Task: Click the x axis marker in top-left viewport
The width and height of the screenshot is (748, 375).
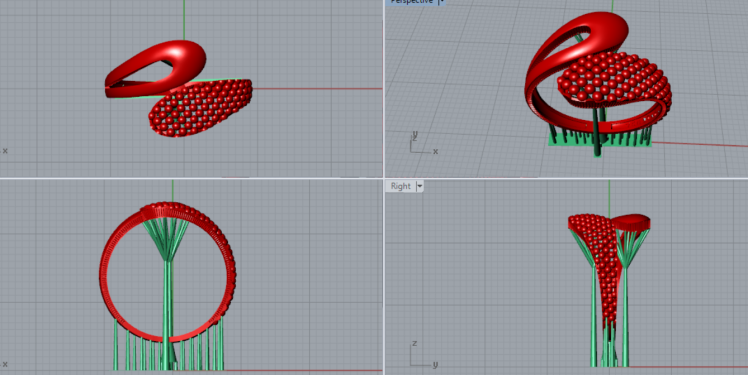Action: 5,151
